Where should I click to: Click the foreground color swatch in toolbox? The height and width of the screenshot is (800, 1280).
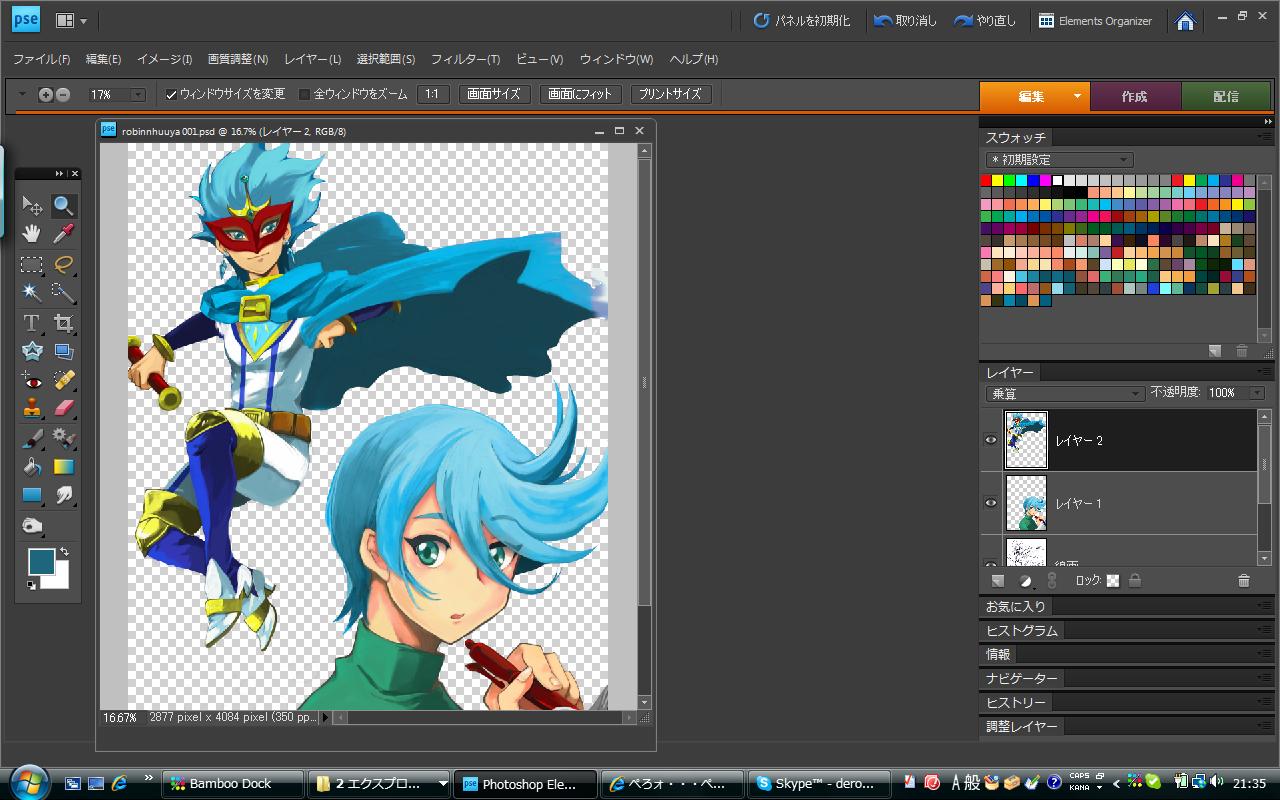click(x=41, y=561)
